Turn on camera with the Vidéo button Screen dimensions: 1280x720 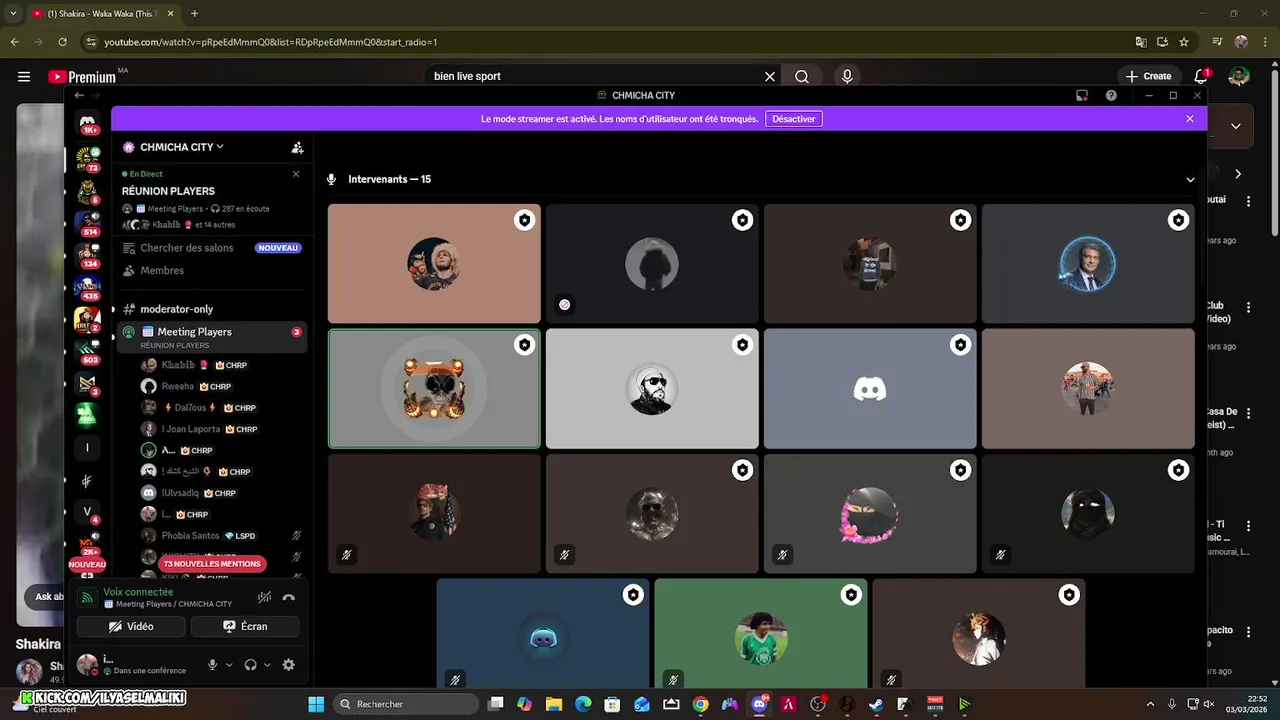click(131, 626)
